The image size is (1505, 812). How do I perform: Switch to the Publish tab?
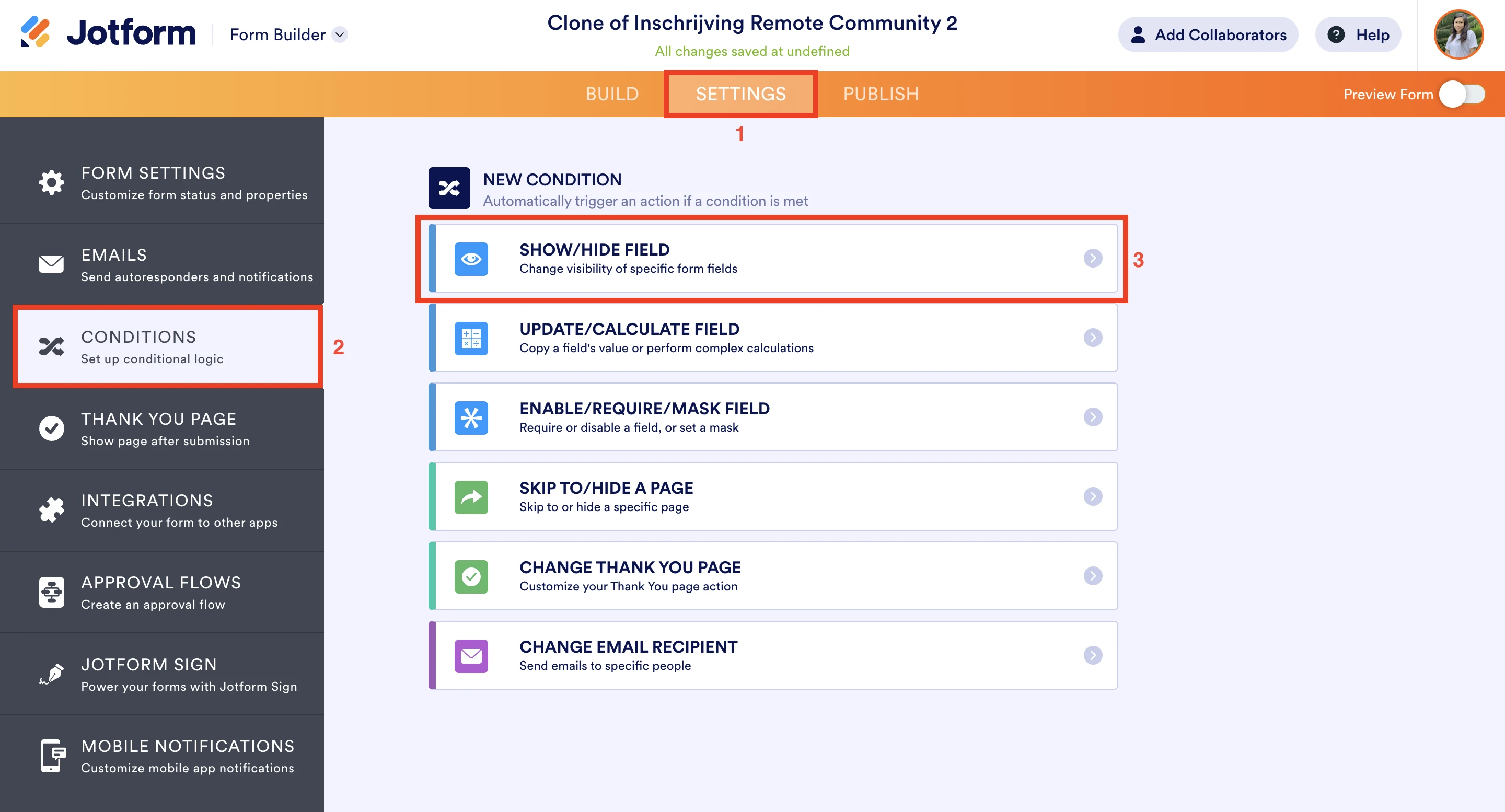(881, 94)
